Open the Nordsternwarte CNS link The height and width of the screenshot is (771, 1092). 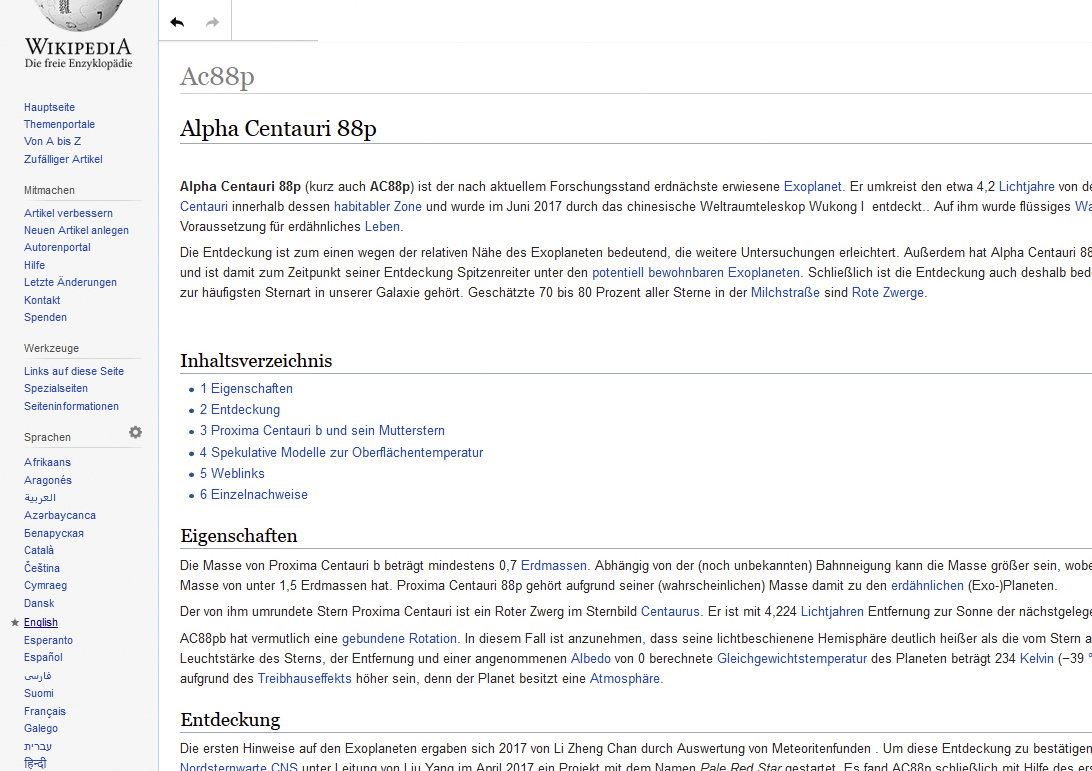click(239, 767)
